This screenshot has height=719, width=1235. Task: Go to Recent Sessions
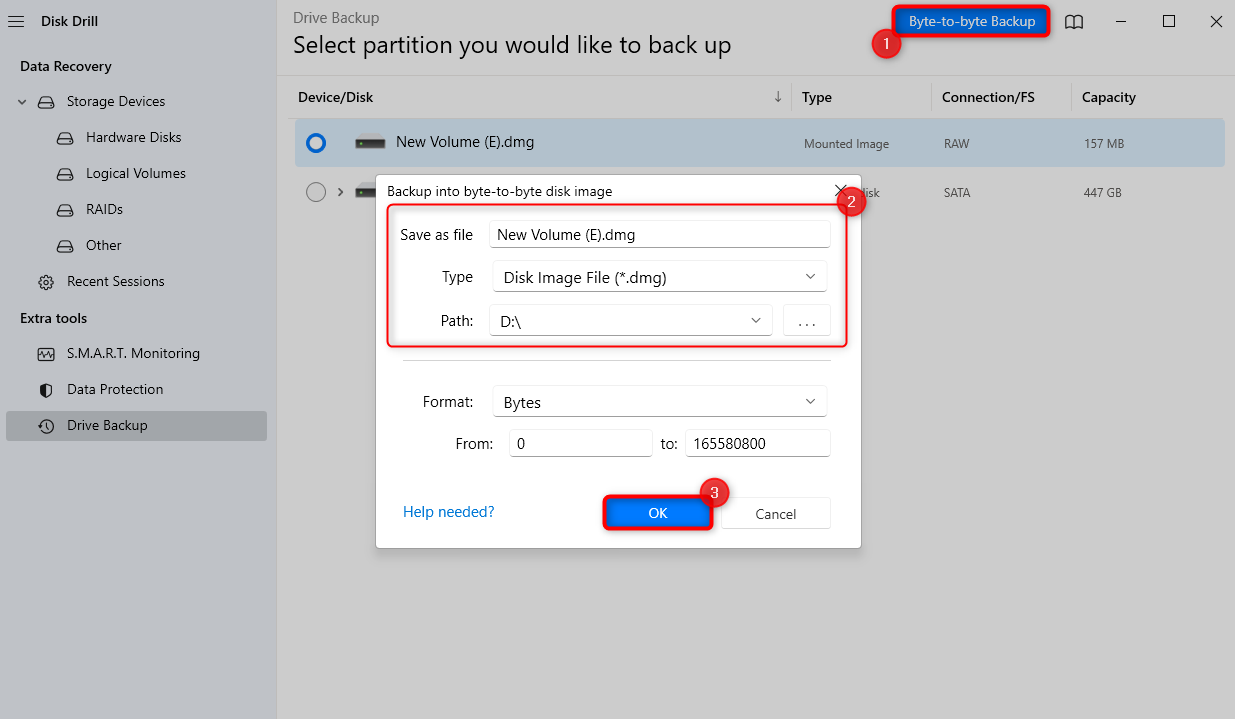(116, 282)
